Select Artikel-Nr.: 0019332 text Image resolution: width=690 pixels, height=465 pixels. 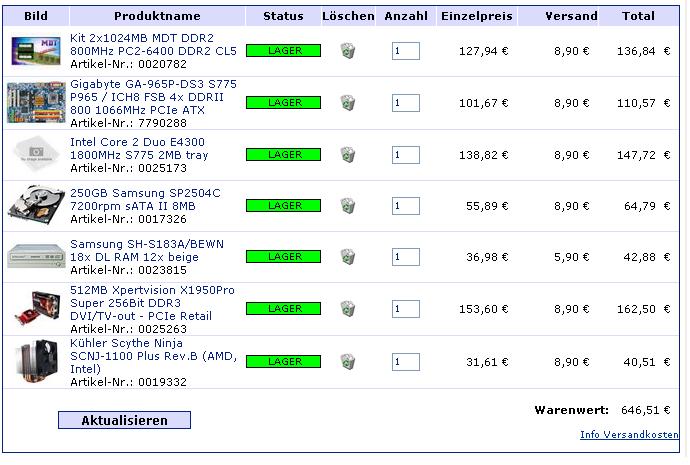(x=128, y=382)
